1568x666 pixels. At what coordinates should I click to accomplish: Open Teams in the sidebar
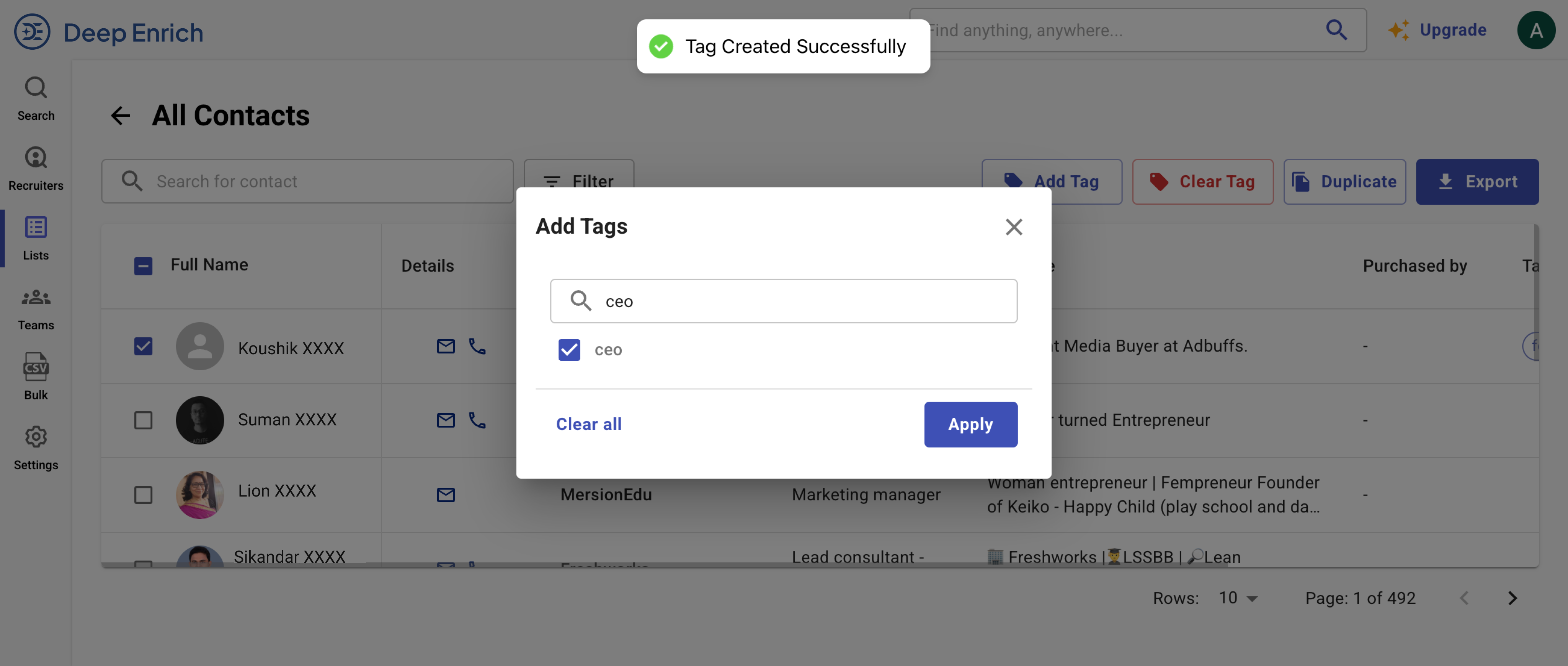35,308
